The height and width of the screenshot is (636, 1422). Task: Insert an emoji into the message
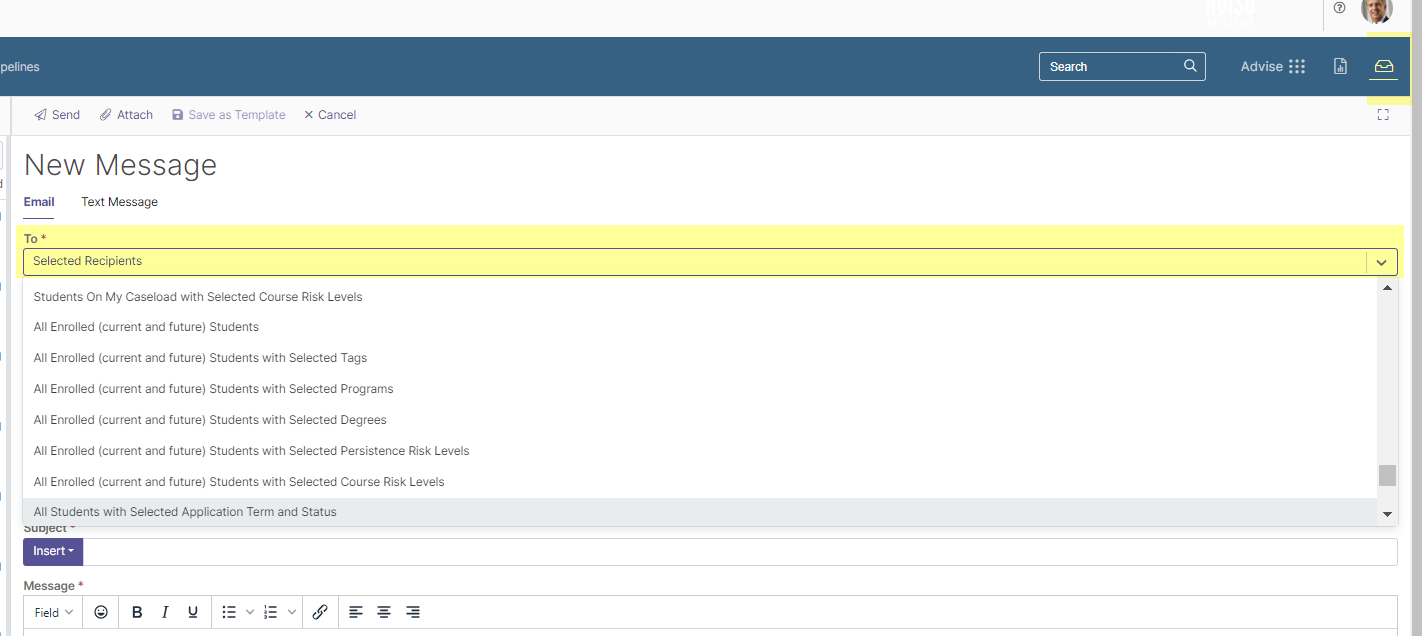click(101, 612)
